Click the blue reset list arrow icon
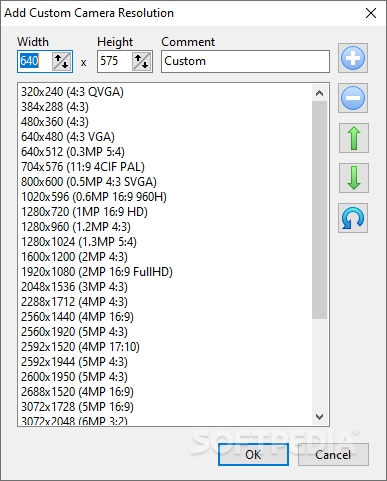 click(x=353, y=218)
